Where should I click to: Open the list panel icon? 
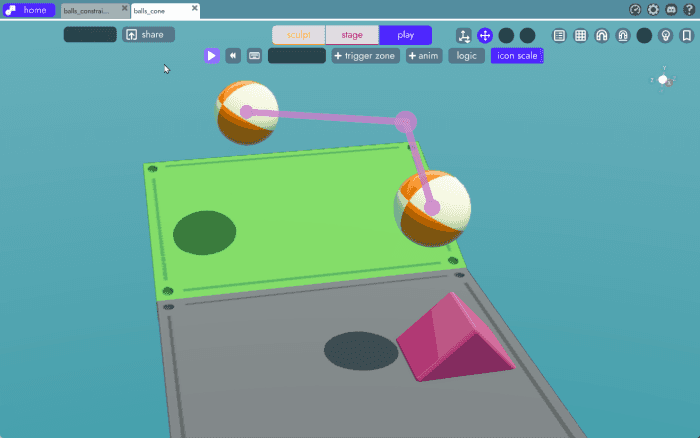559,35
